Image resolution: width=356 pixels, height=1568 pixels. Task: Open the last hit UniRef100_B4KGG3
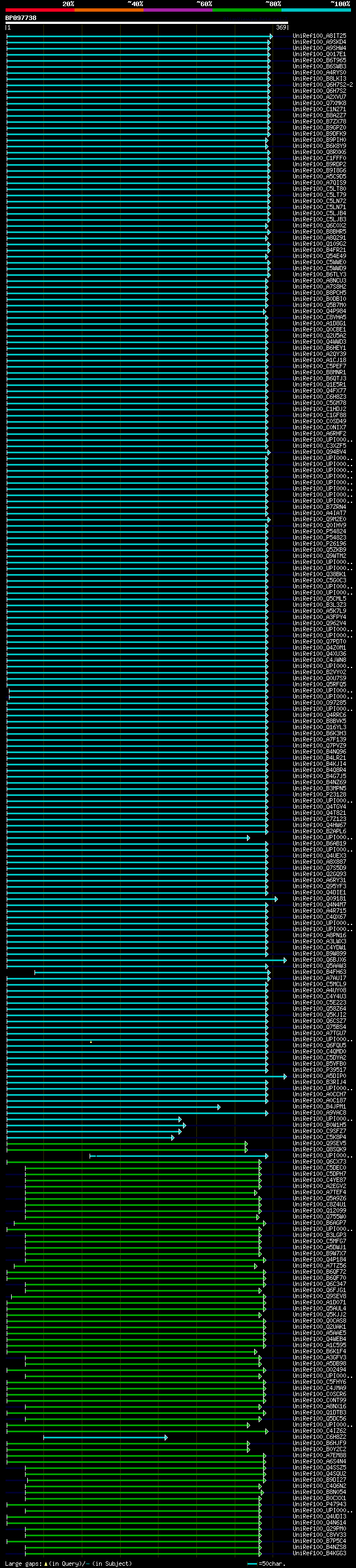coord(319,1553)
